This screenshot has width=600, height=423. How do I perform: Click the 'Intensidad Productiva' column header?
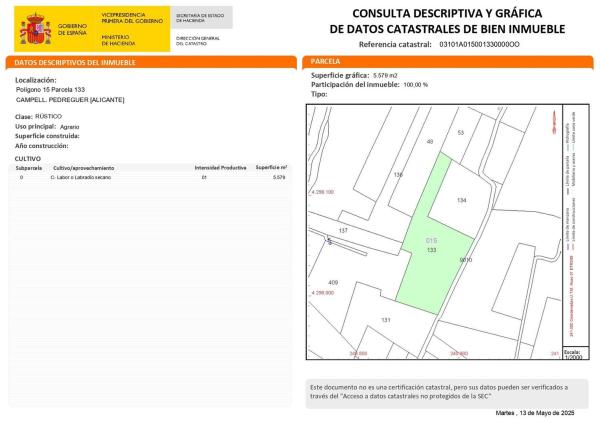pyautogui.click(x=220, y=168)
